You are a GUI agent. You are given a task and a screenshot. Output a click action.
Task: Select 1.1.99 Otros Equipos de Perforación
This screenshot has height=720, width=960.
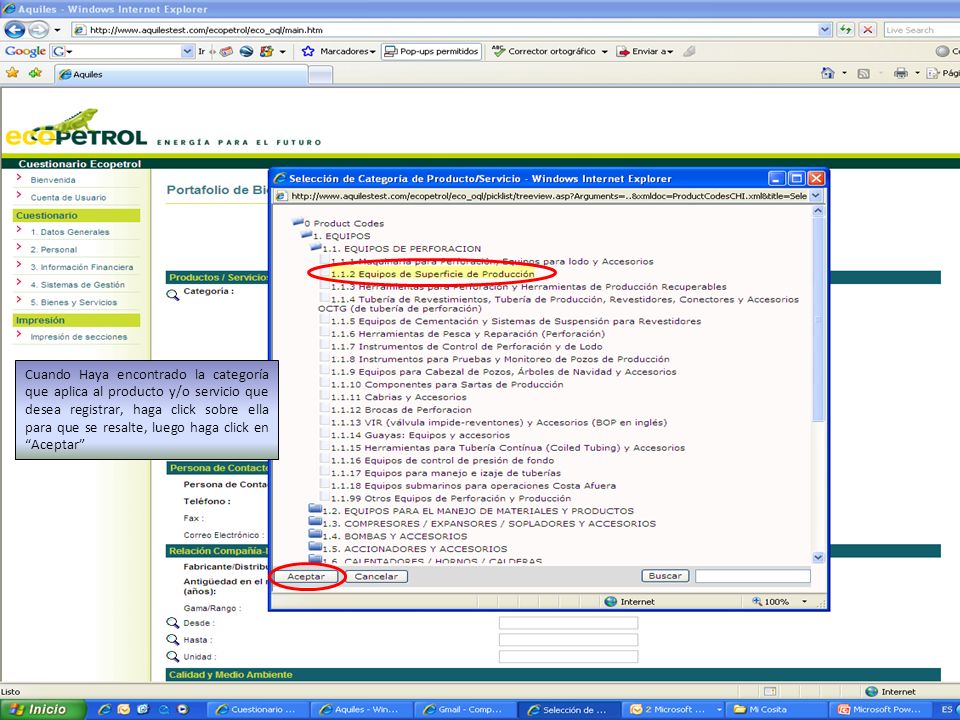pos(451,498)
